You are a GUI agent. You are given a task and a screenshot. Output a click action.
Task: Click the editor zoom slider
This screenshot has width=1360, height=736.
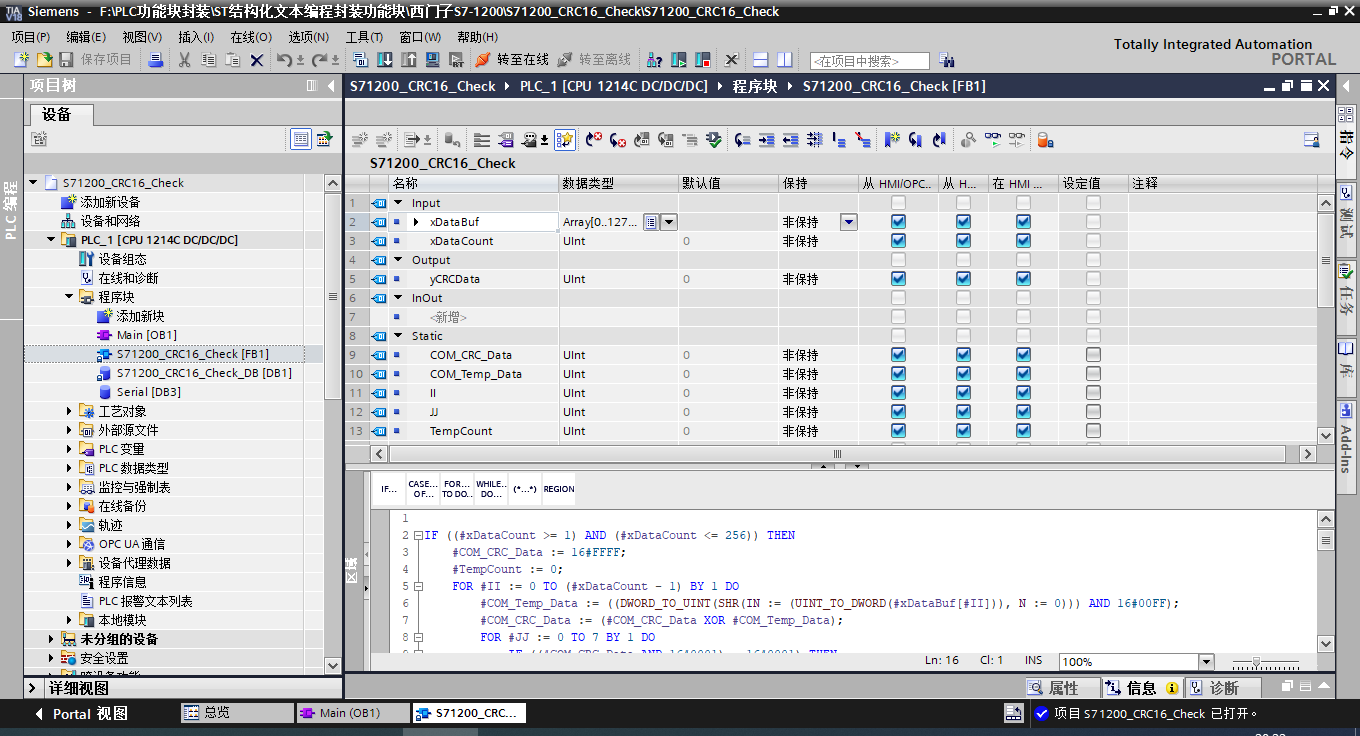1257,662
